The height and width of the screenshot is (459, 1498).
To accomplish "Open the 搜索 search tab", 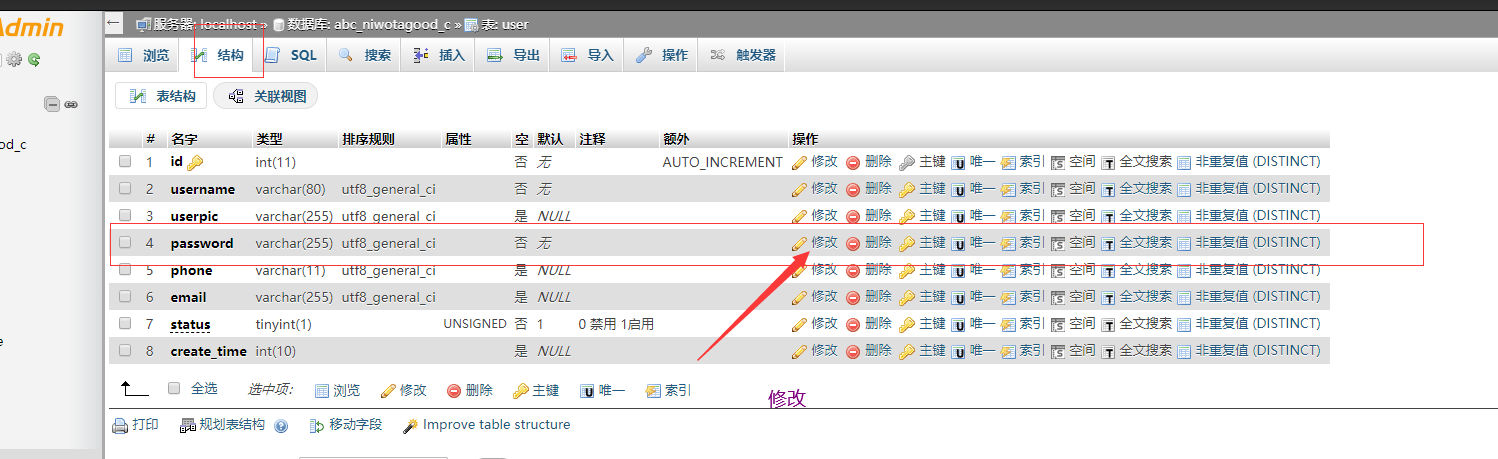I will click(364, 55).
